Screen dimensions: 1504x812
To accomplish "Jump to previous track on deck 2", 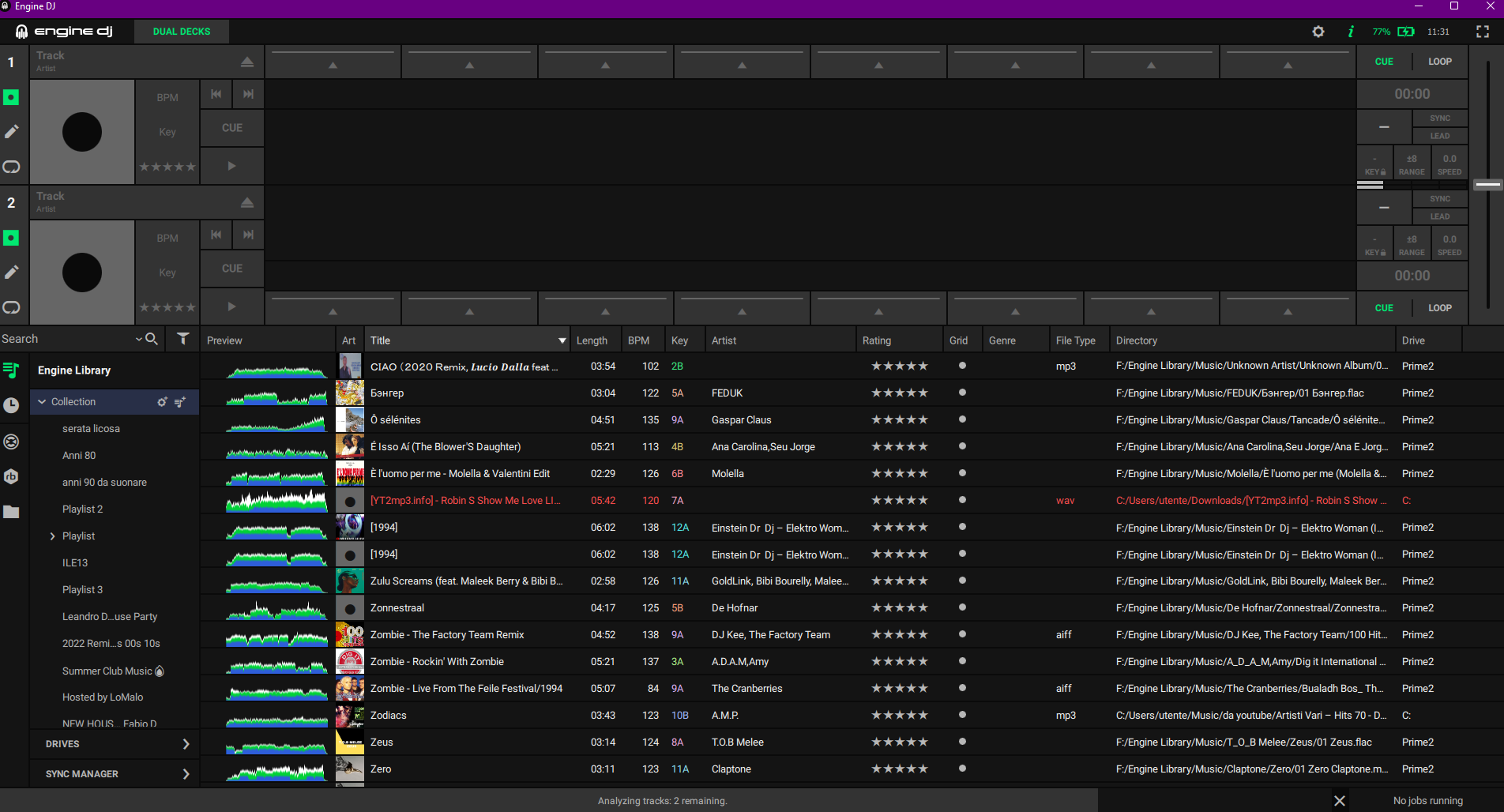I will pyautogui.click(x=216, y=235).
